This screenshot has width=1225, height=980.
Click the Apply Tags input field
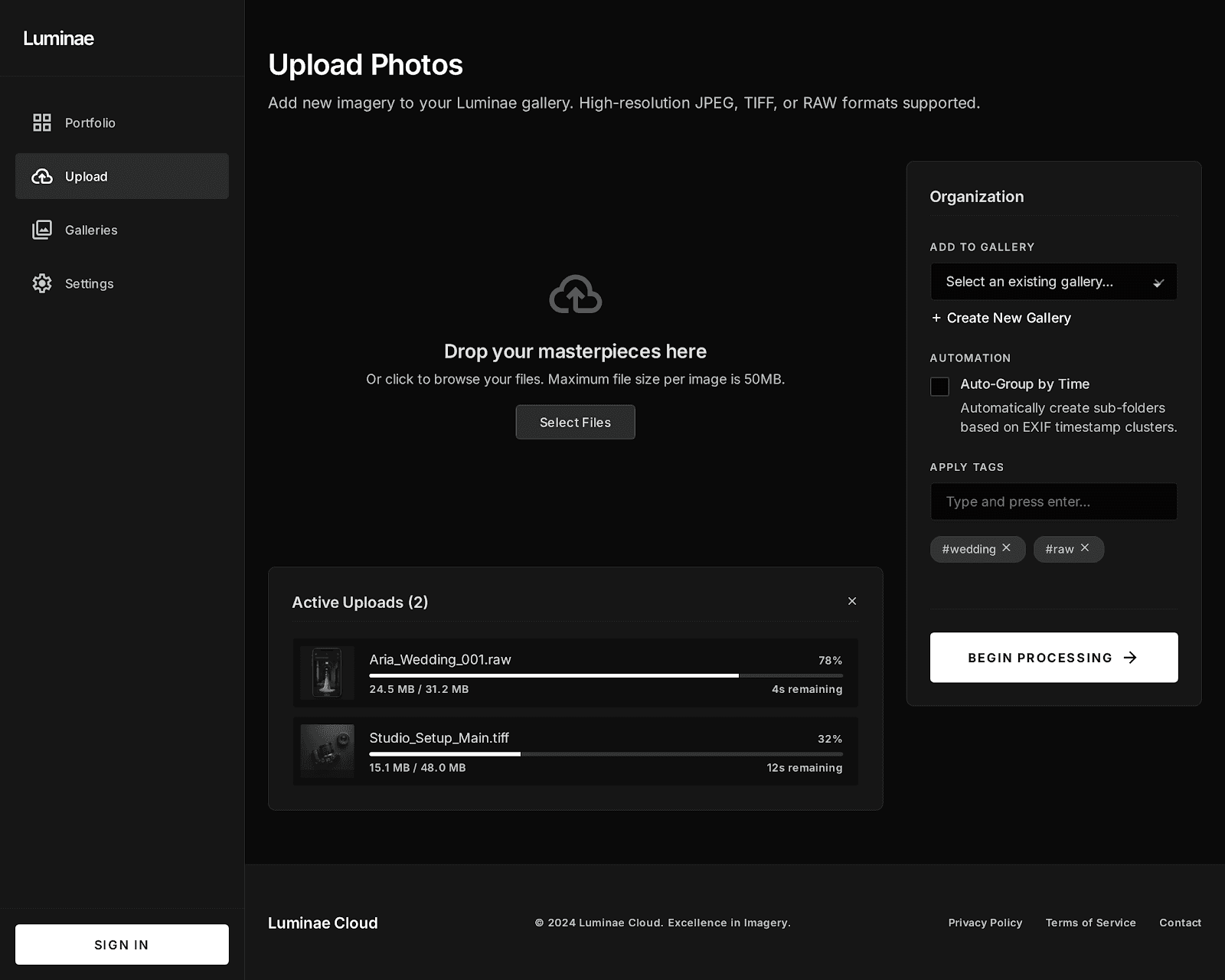[1053, 501]
